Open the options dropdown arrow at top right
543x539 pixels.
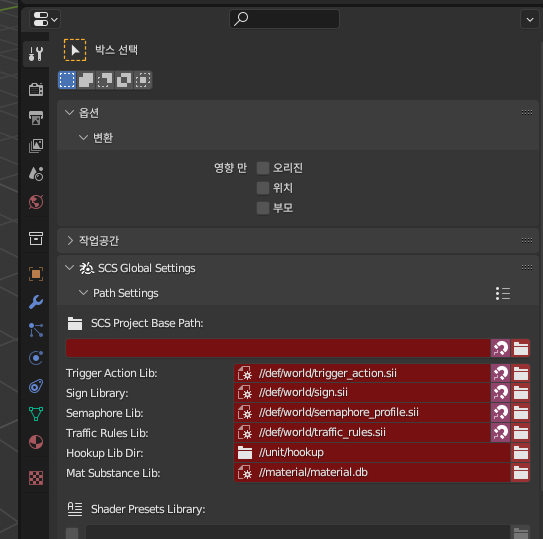530,19
